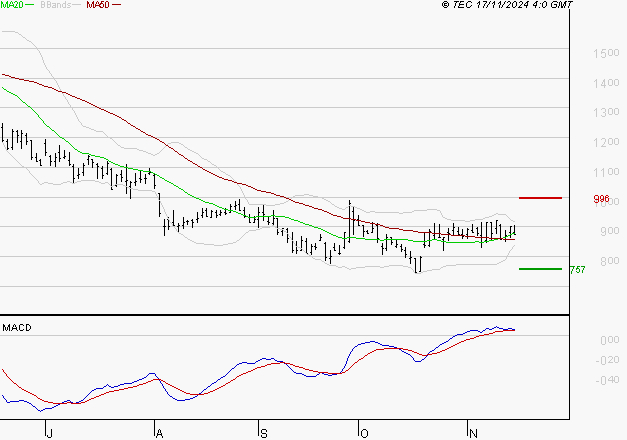Click the dark red MA50 legend swatch
This screenshot has height=440, width=627.
pyautogui.click(x=116, y=5)
